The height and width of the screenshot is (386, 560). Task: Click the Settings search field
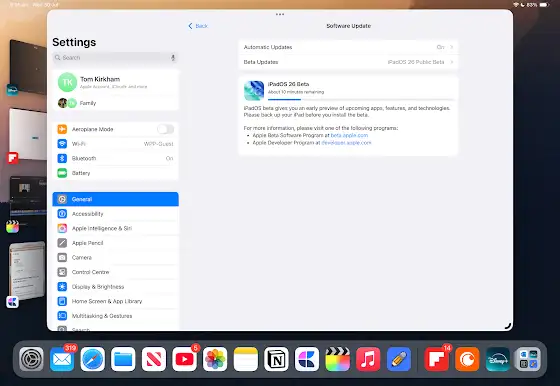click(x=115, y=57)
